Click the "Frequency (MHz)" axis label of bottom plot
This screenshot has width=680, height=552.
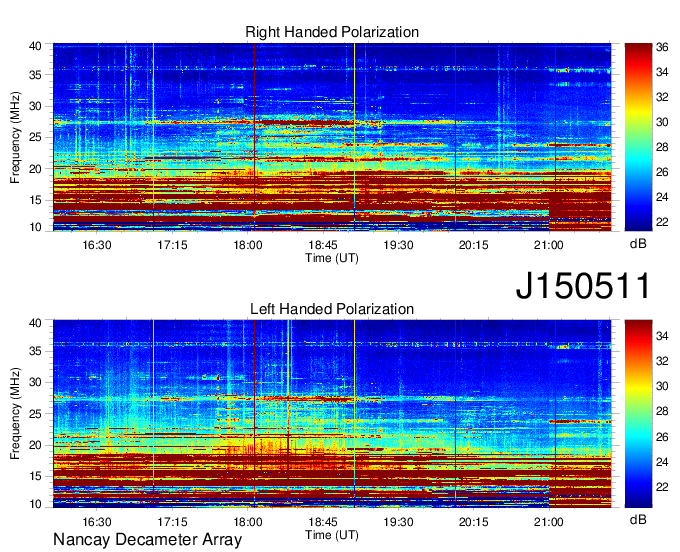tap(15, 414)
